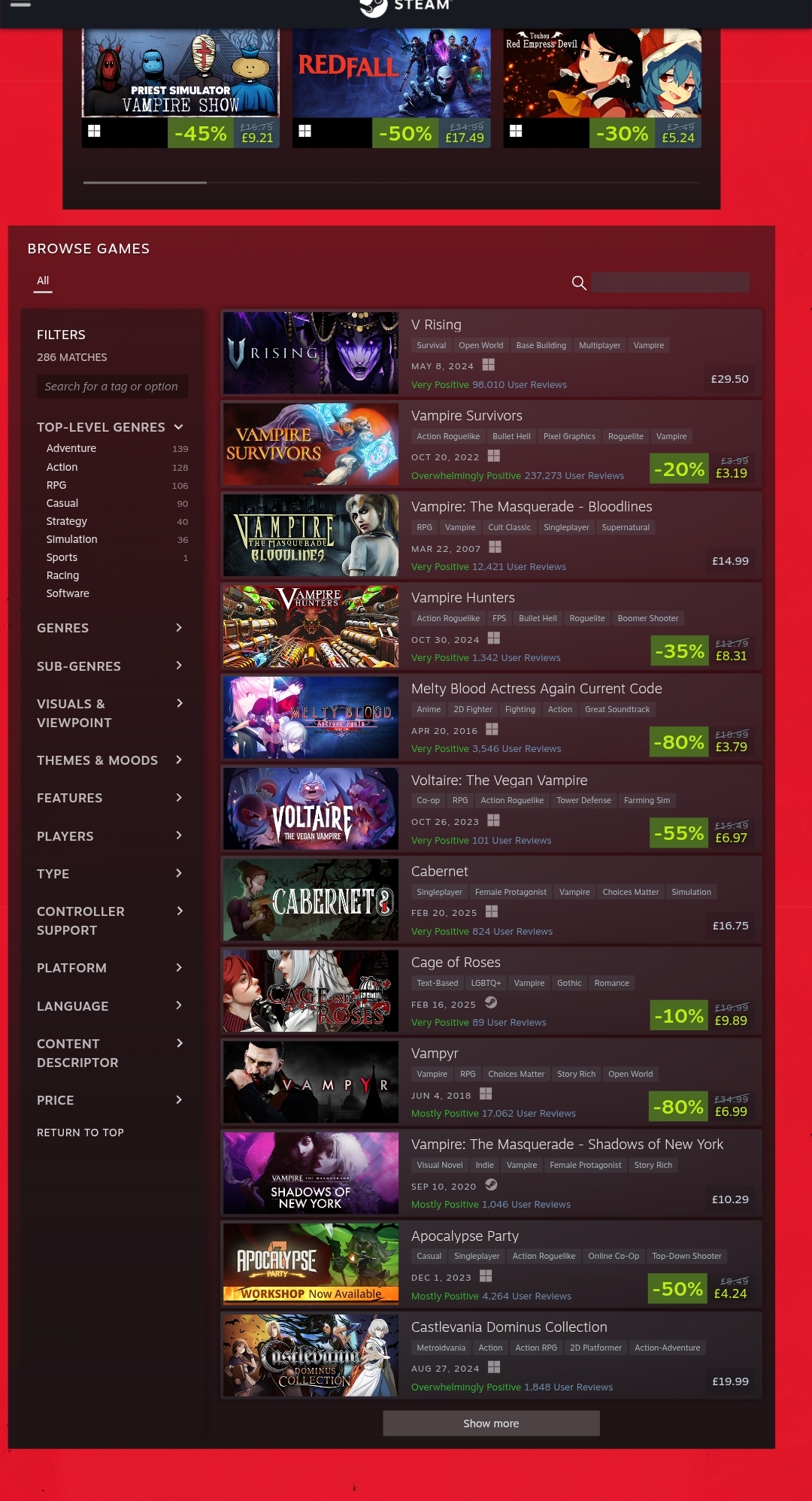
Task: Click the Show more button
Action: pos(491,1424)
